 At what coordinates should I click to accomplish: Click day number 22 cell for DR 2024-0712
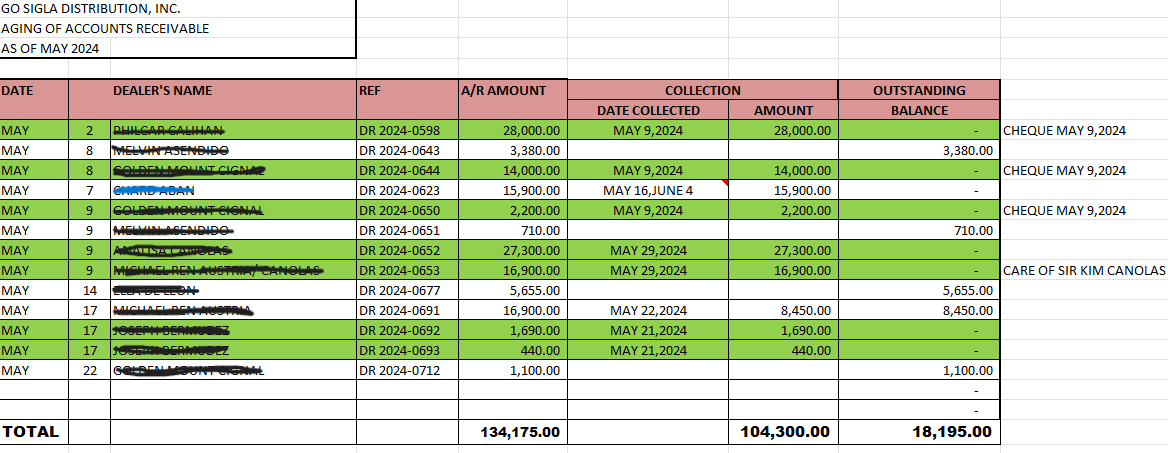89,370
